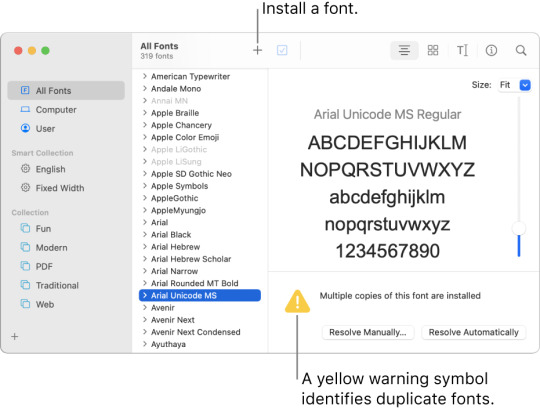This screenshot has width=540, height=412.
Task: Open the custom text preview icon
Action: coord(462,50)
